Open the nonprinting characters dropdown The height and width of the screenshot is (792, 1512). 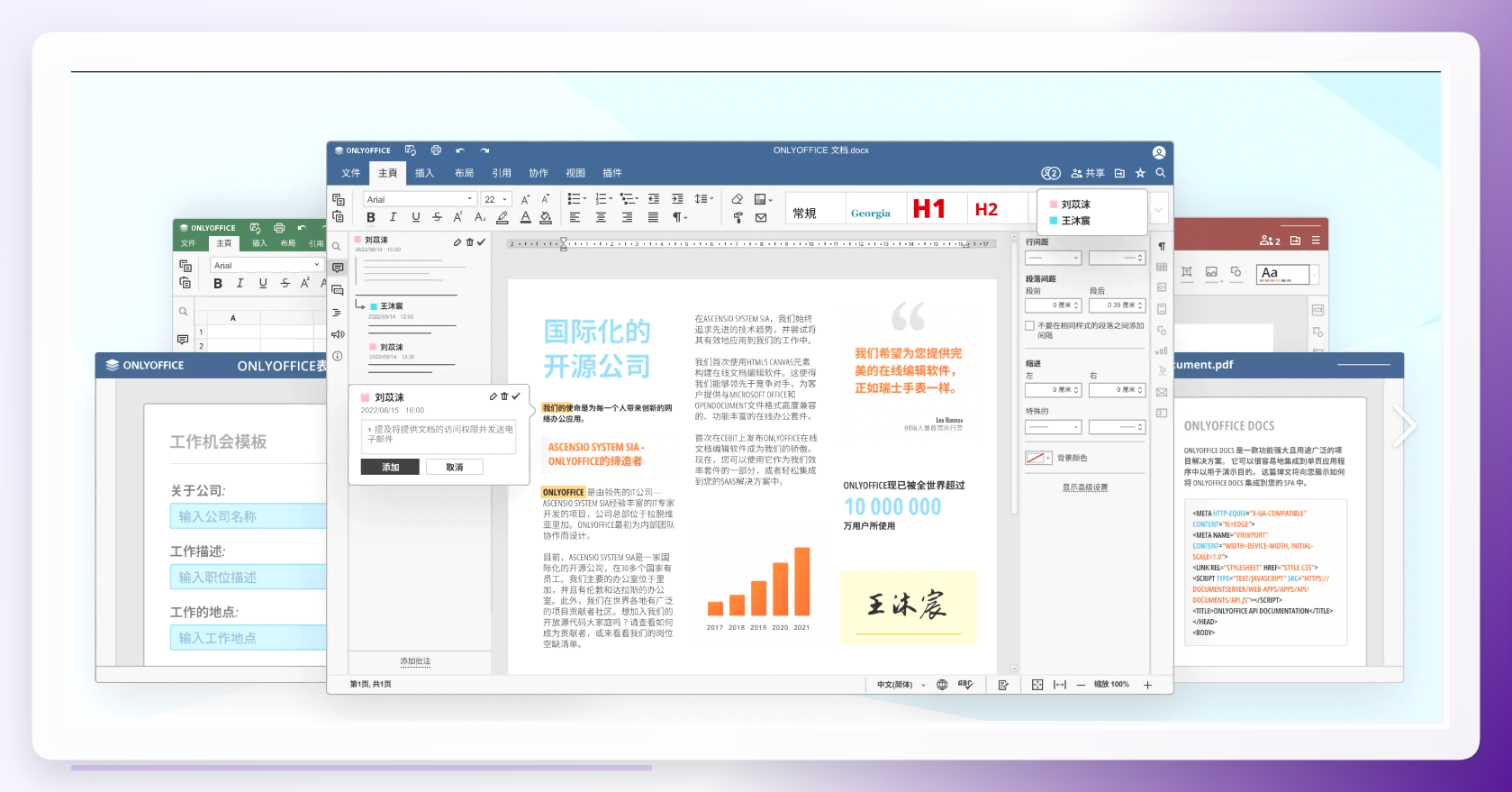[x=680, y=217]
